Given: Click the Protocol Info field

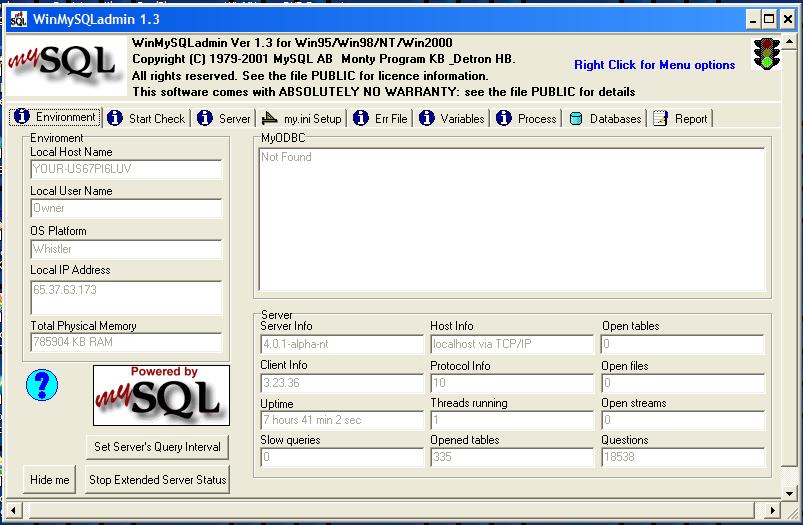Looking at the screenshot, I should (x=512, y=383).
